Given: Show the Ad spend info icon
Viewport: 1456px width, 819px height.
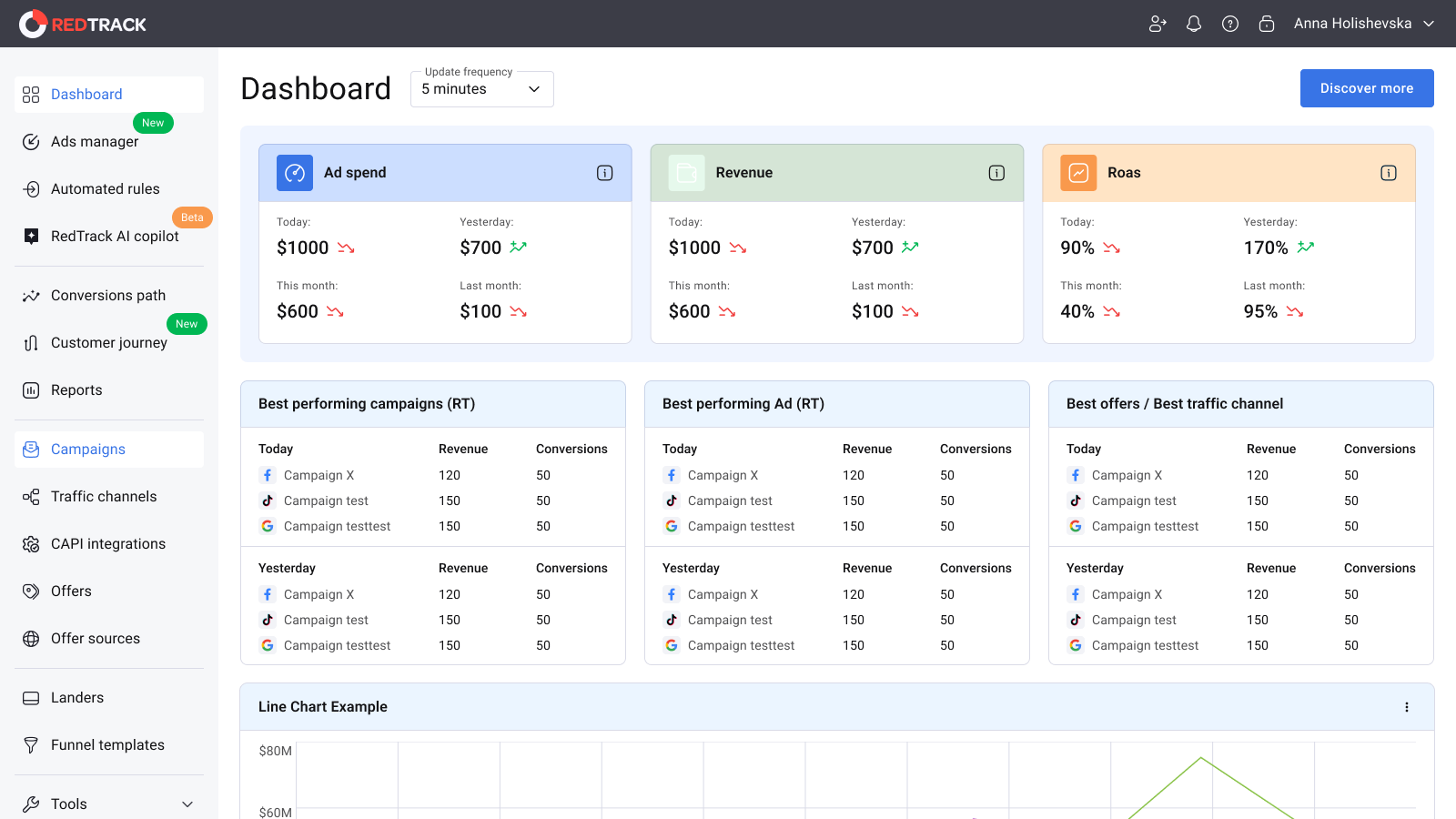Looking at the screenshot, I should pos(605,173).
